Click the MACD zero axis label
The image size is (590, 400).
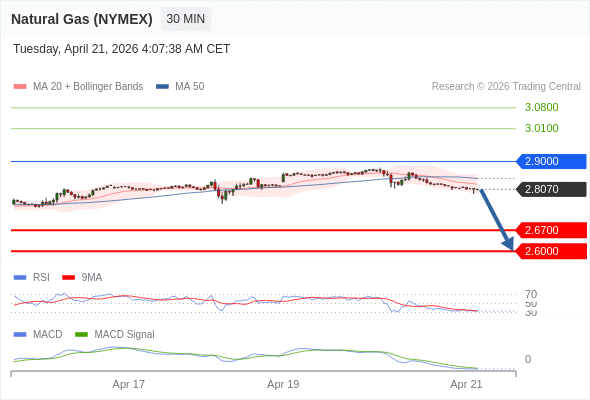click(x=528, y=359)
